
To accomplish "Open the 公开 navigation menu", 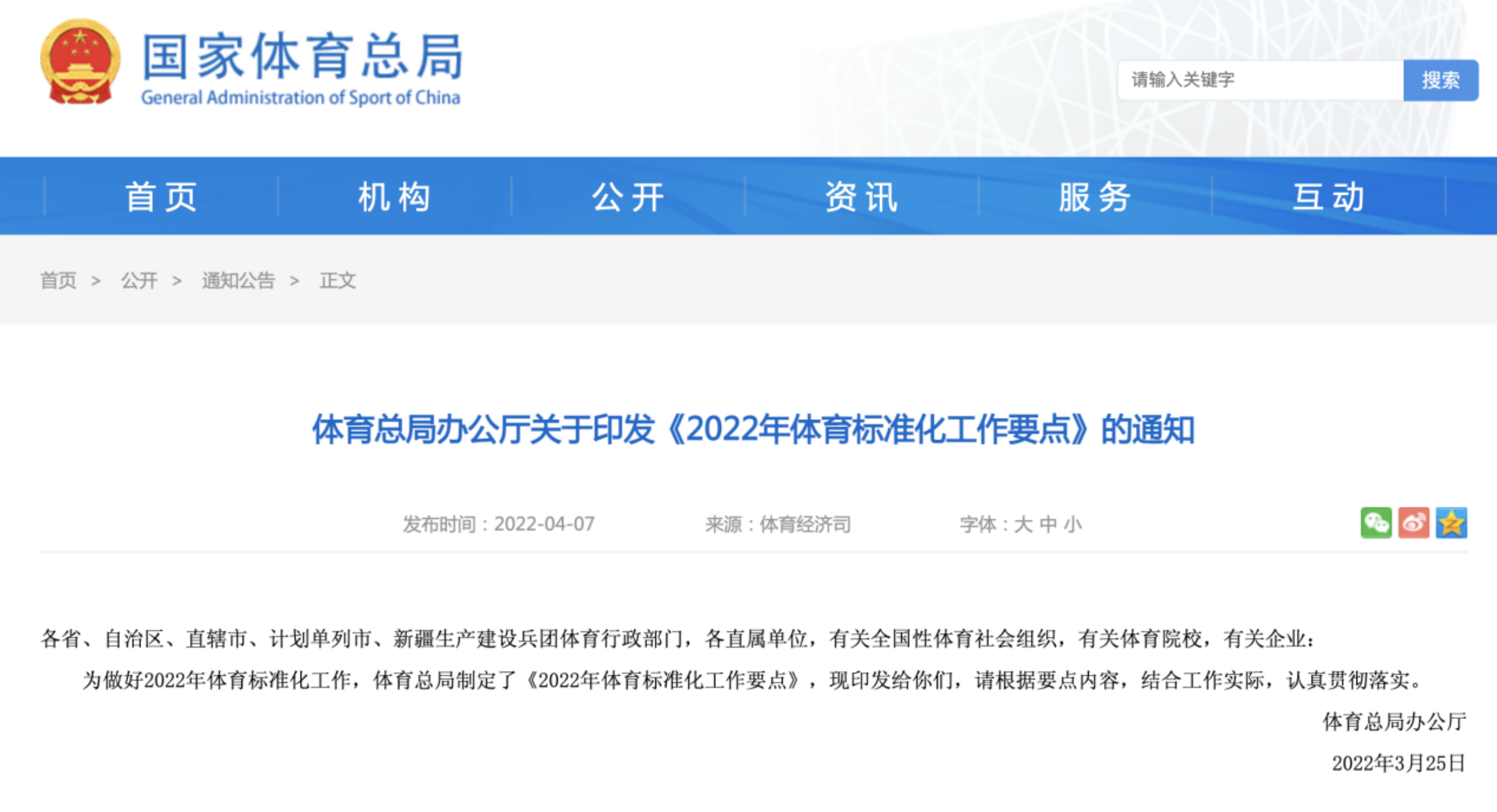I will [x=629, y=196].
